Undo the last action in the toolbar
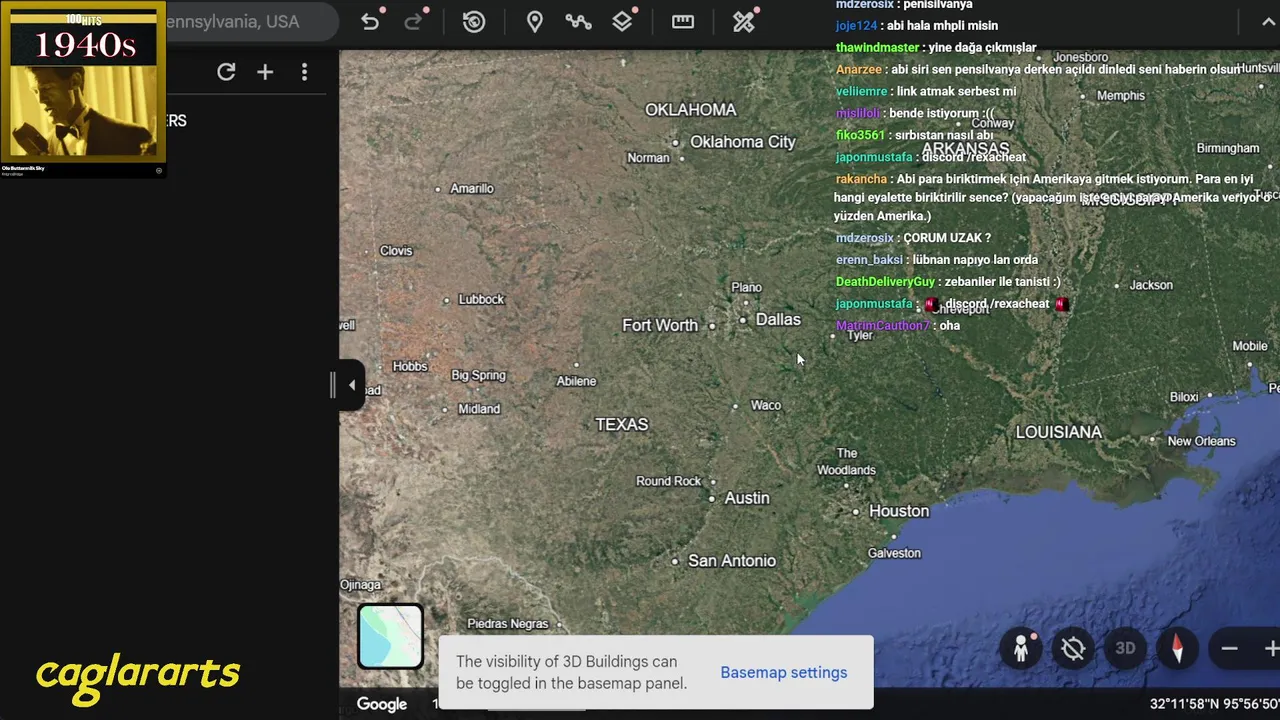The height and width of the screenshot is (720, 1280). point(371,22)
